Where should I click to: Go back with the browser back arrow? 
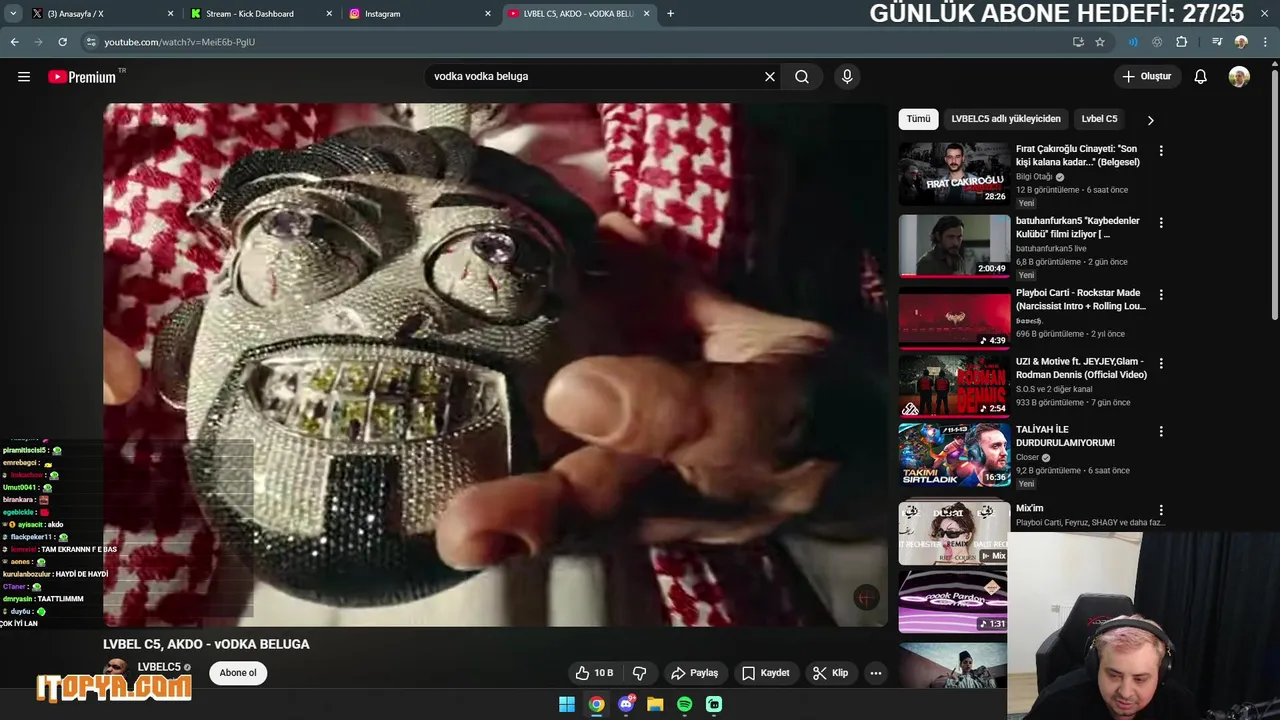pos(14,42)
